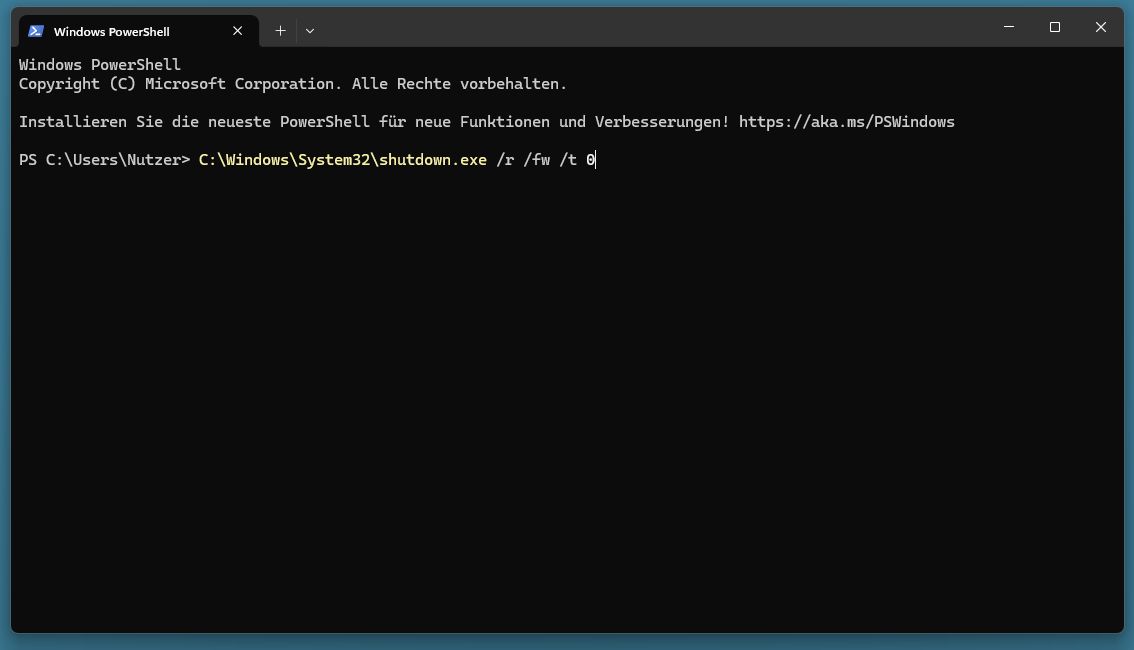
Task: Minimize the terminal window
Action: tap(1009, 27)
